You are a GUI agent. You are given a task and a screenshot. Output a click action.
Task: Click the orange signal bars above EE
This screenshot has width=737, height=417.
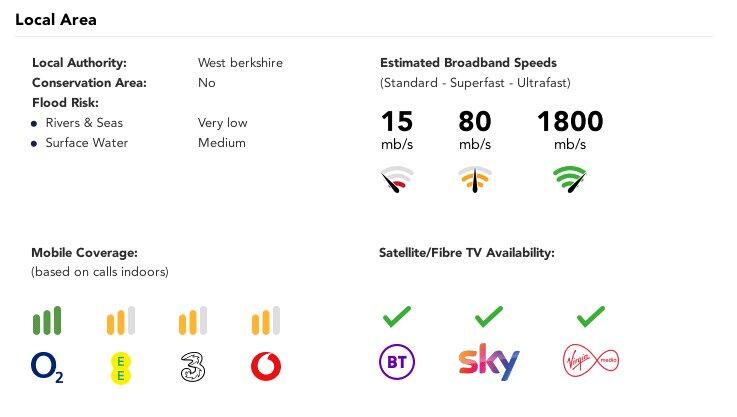point(120,321)
